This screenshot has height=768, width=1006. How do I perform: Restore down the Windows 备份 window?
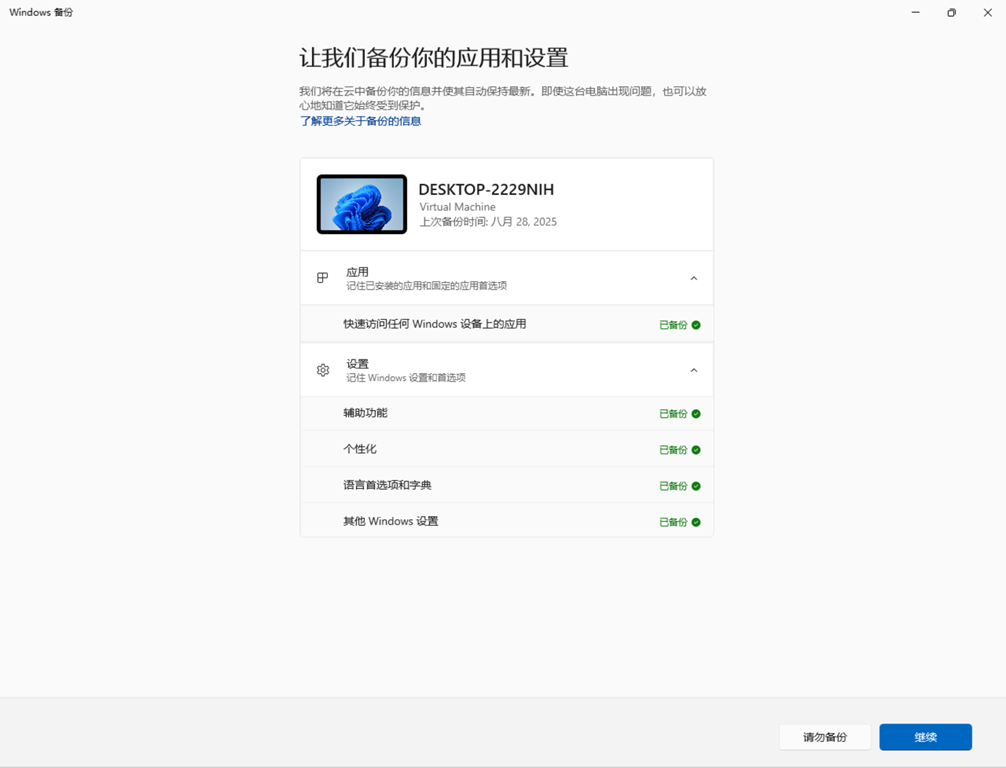951,12
